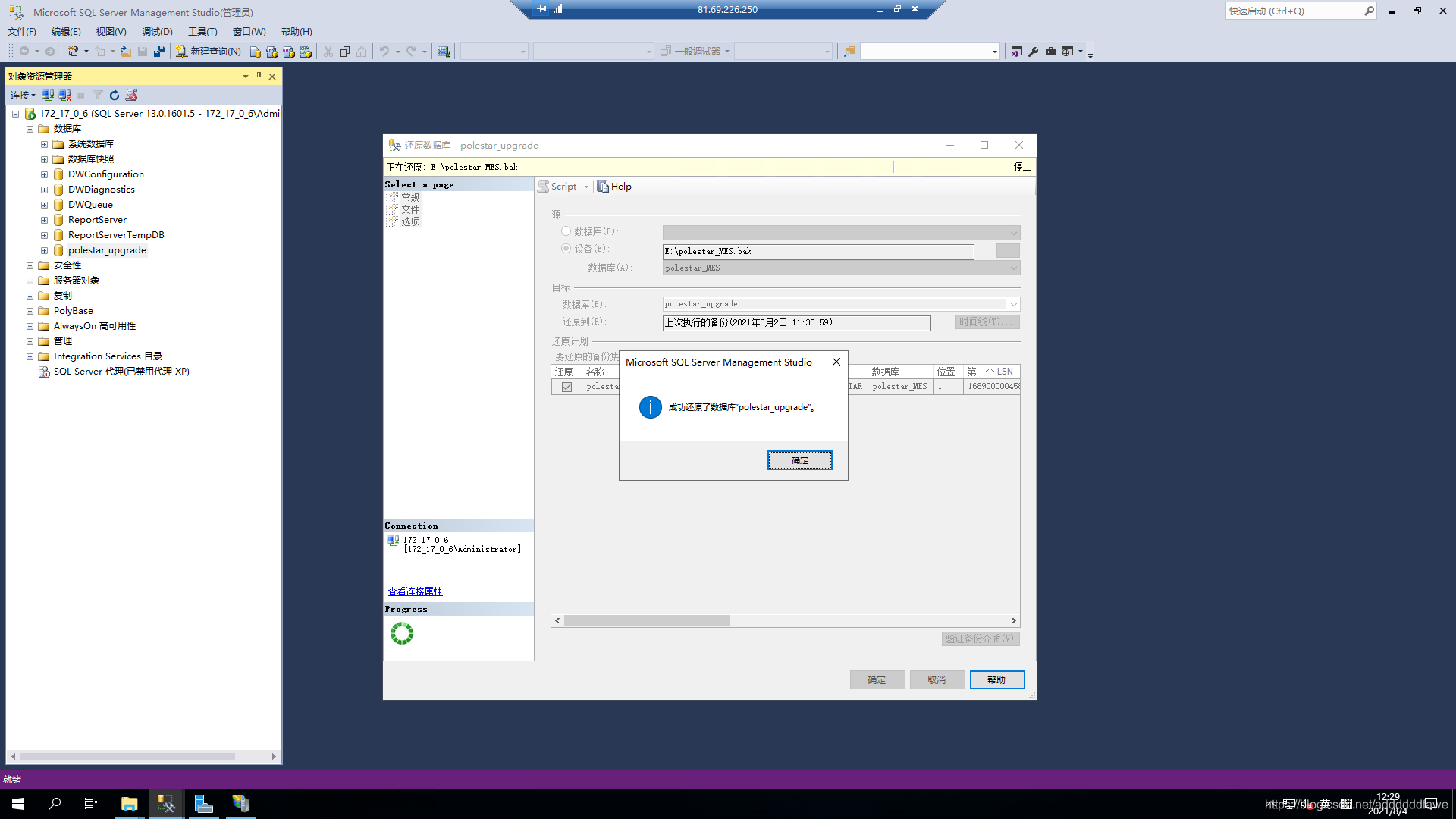Click the Open File folder icon in toolbar

click(126, 52)
